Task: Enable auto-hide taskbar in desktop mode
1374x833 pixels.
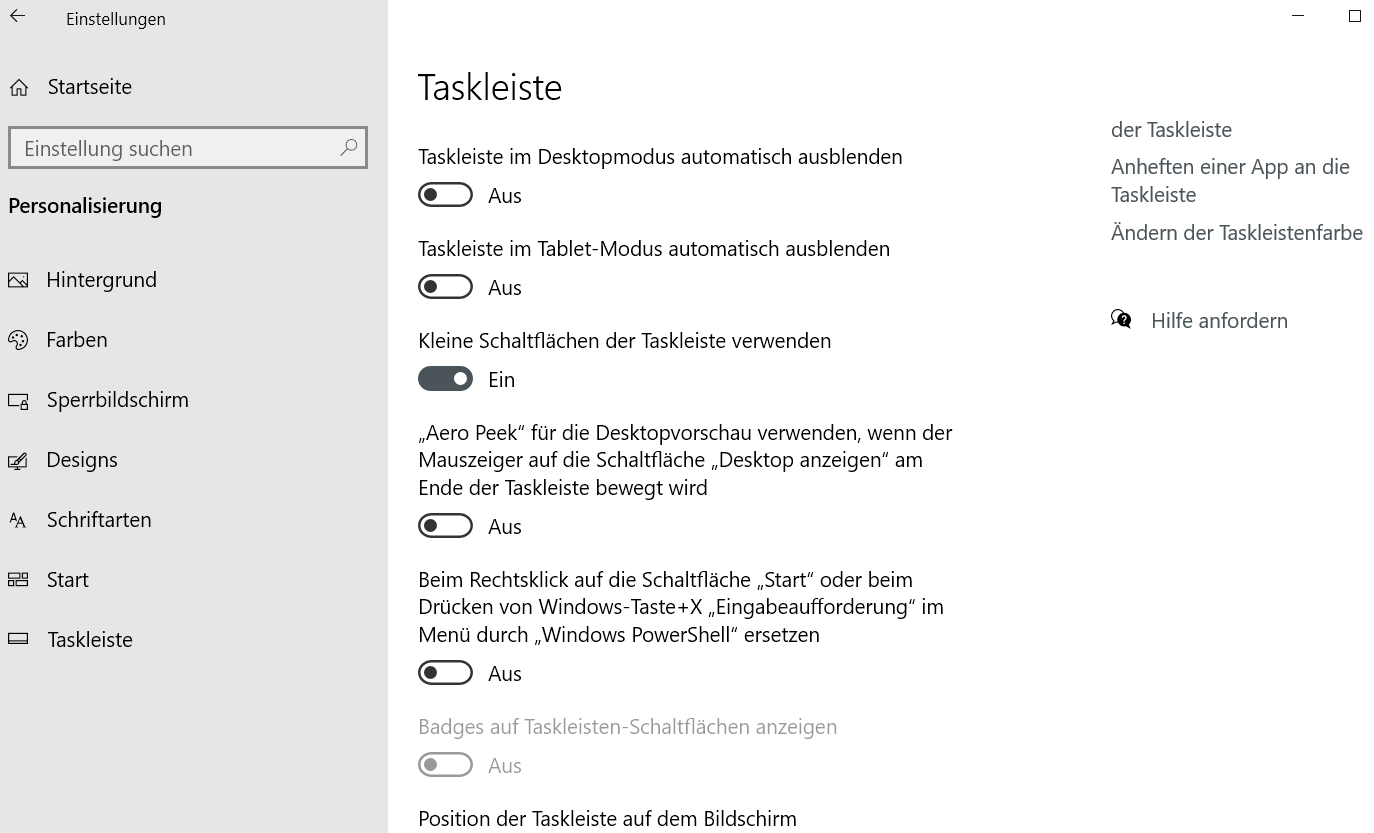Action: pos(445,195)
